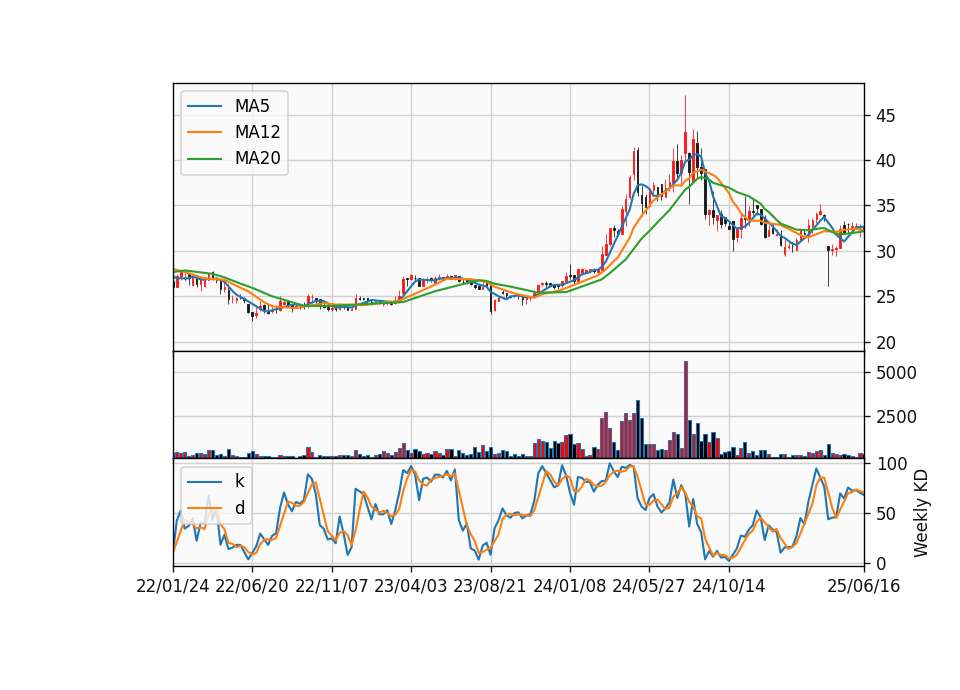Click the 2500 volume axis label
Viewport: 960px width, 690px height.
pos(896,417)
